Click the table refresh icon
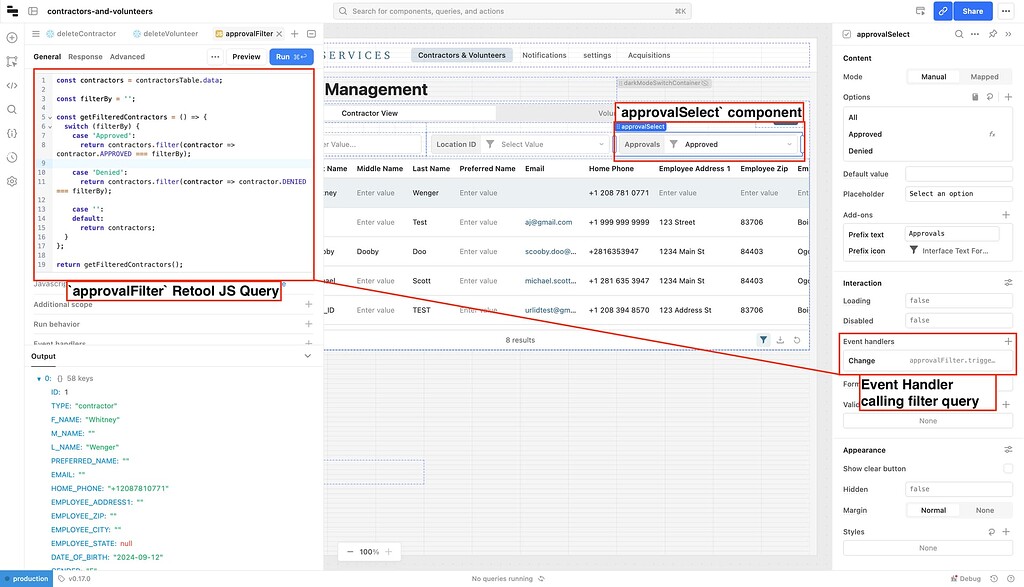1024x587 pixels. 797,340
